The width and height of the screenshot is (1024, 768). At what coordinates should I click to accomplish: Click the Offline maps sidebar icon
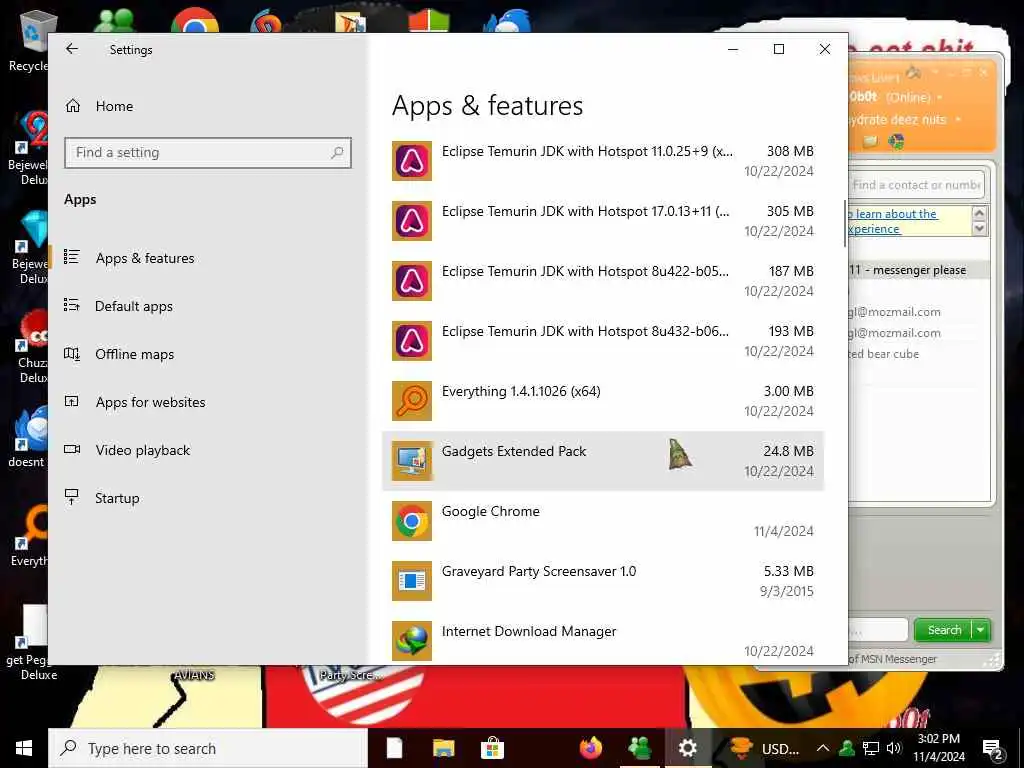pyautogui.click(x=72, y=354)
